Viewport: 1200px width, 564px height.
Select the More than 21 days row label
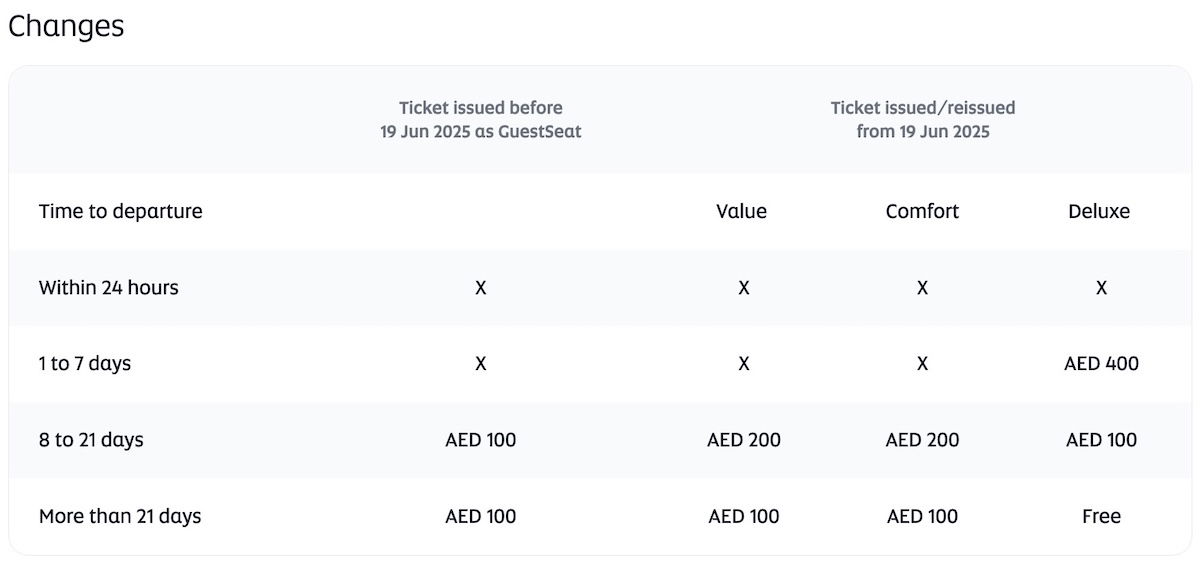(x=120, y=516)
